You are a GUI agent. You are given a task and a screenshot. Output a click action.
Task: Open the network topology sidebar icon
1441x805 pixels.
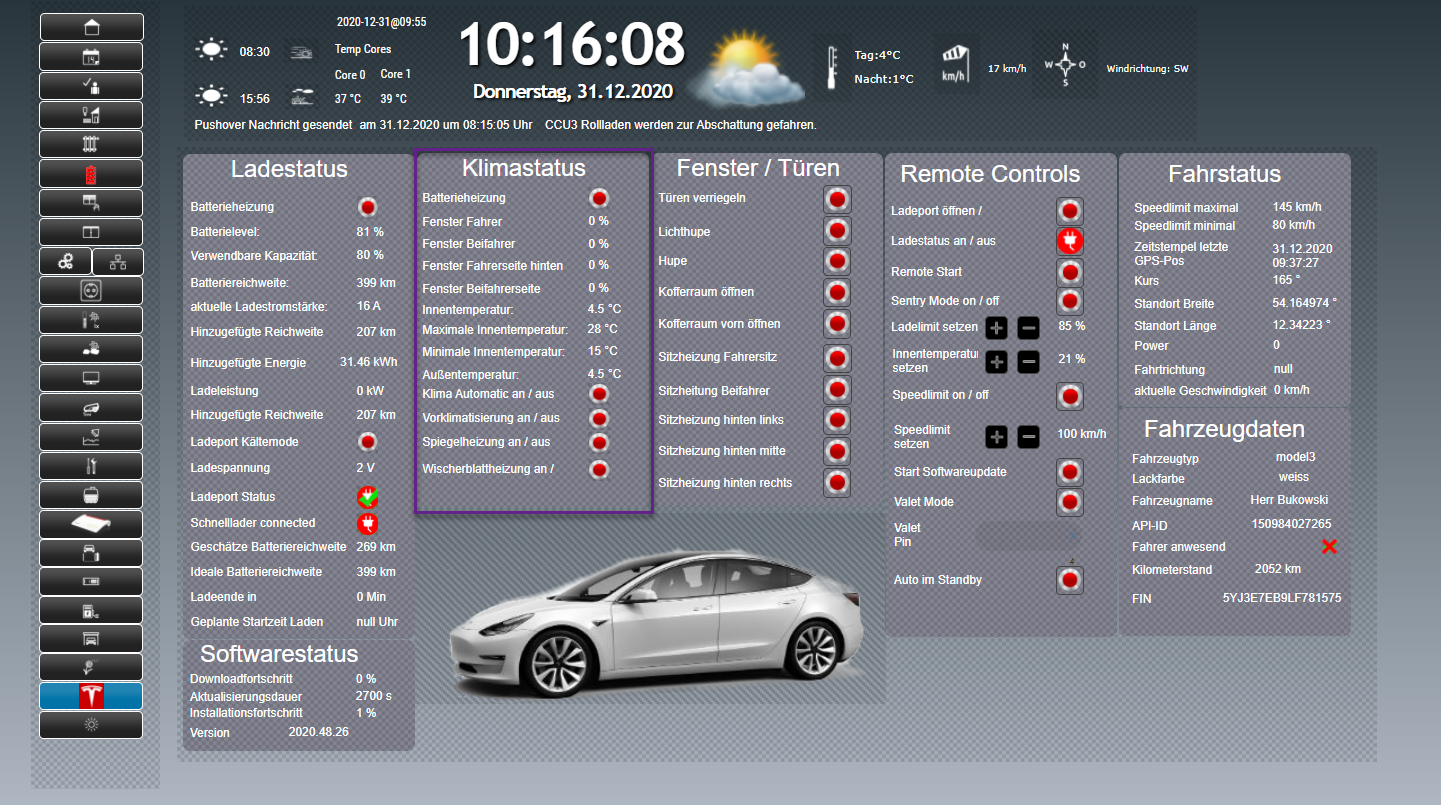(x=118, y=262)
